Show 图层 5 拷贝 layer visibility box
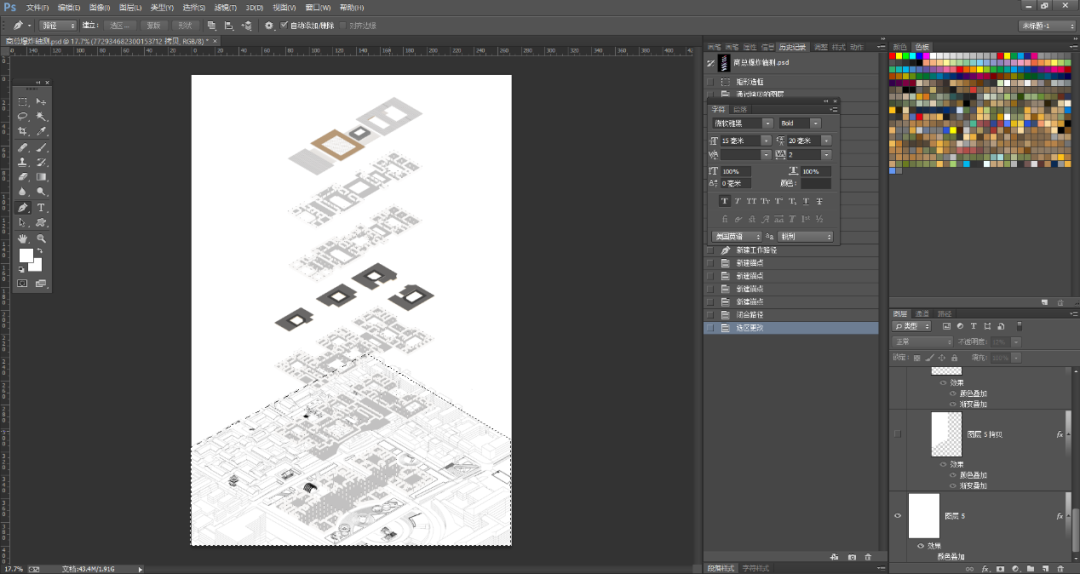Image resolution: width=1080 pixels, height=574 pixels. coord(897,434)
